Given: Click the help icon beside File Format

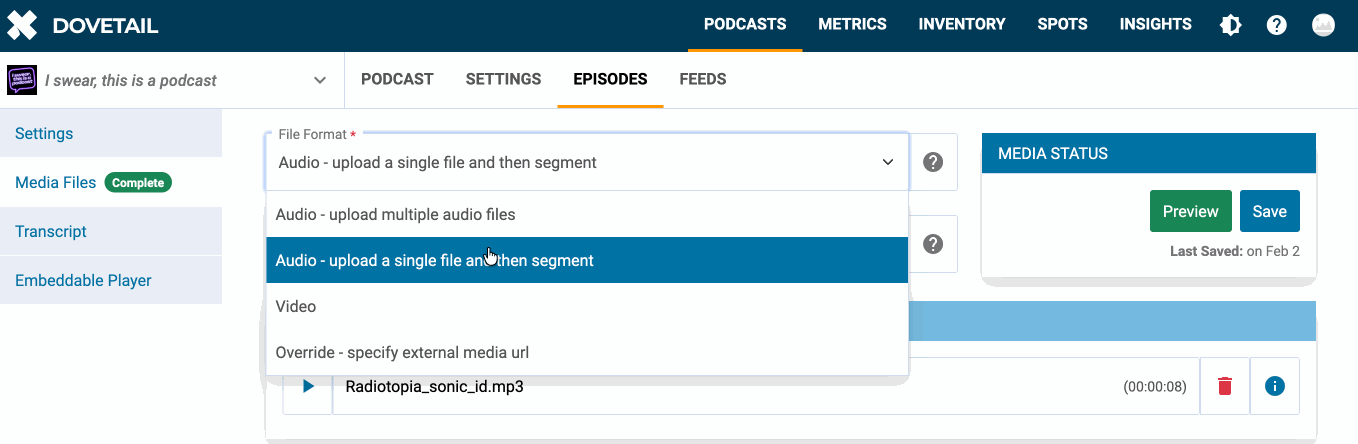Looking at the screenshot, I should (x=933, y=162).
